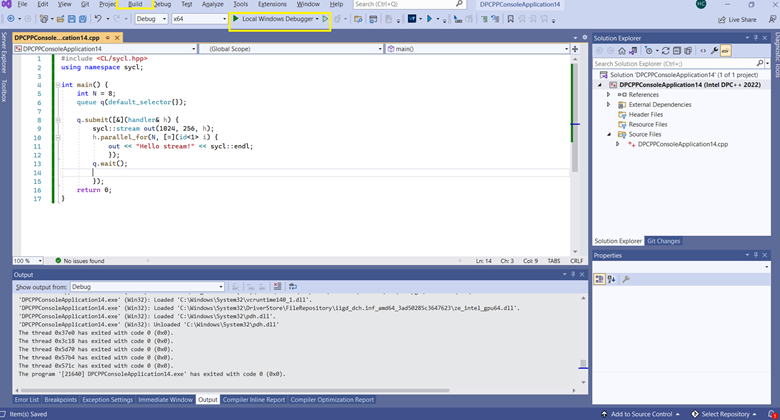Image resolution: width=780 pixels, height=420 pixels.
Task: Start debugging with the green play arrow
Action: (x=236, y=18)
